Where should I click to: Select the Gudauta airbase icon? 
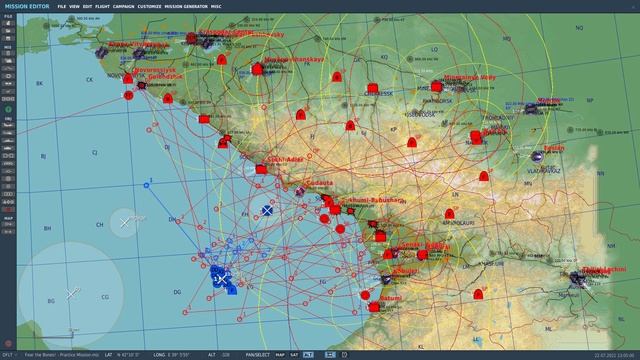300,191
